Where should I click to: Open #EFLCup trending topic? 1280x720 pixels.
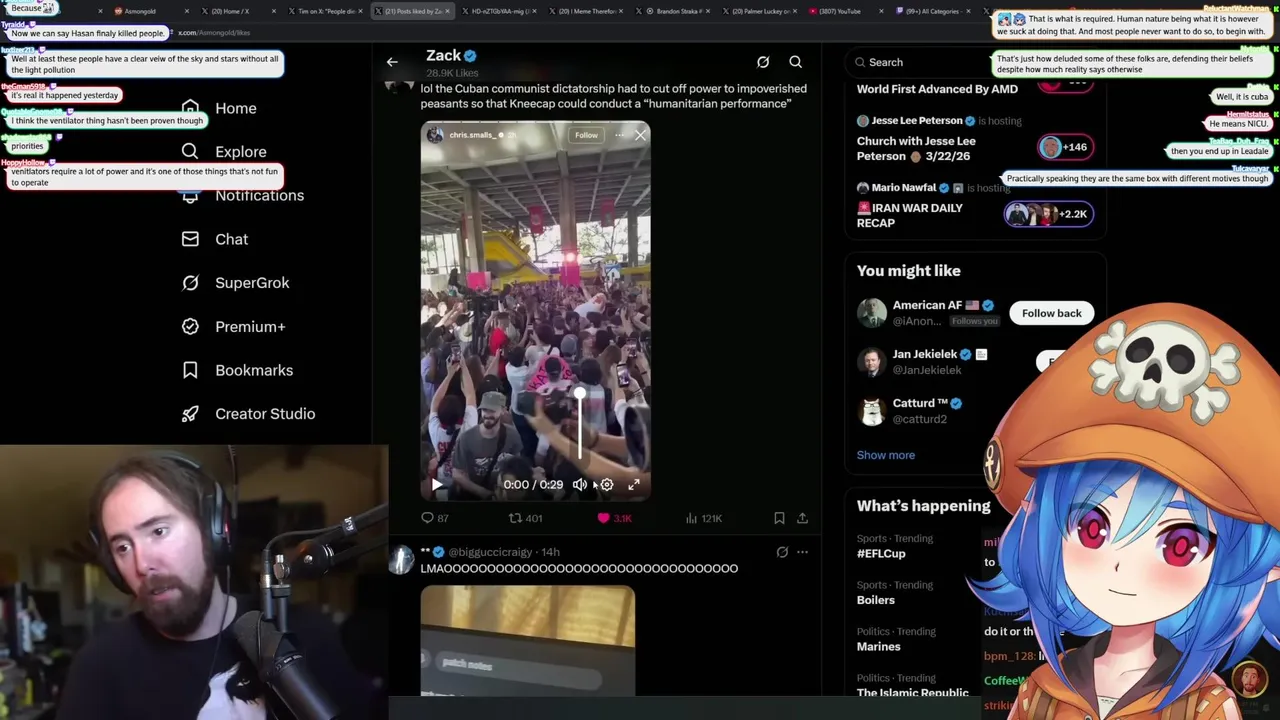tap(881, 553)
